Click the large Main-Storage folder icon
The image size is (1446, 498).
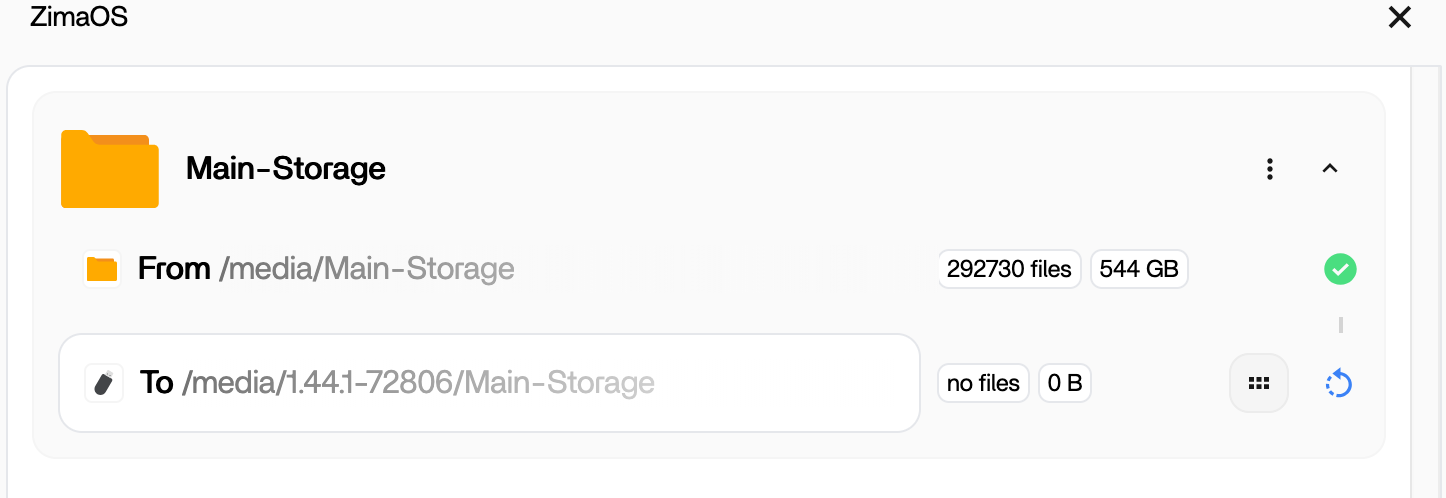click(x=110, y=169)
